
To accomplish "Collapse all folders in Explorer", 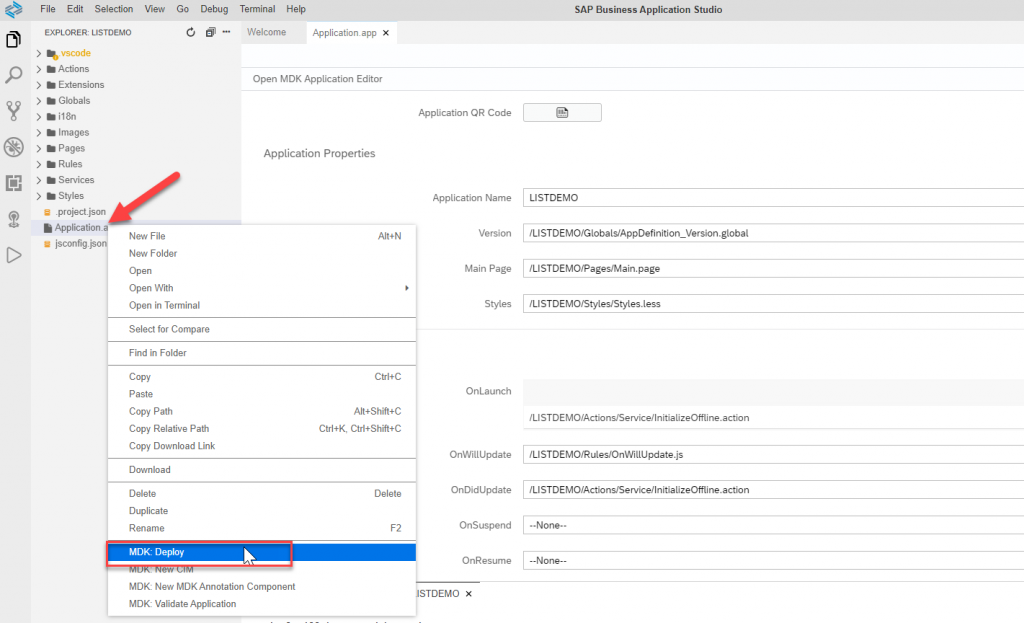I will [210, 32].
